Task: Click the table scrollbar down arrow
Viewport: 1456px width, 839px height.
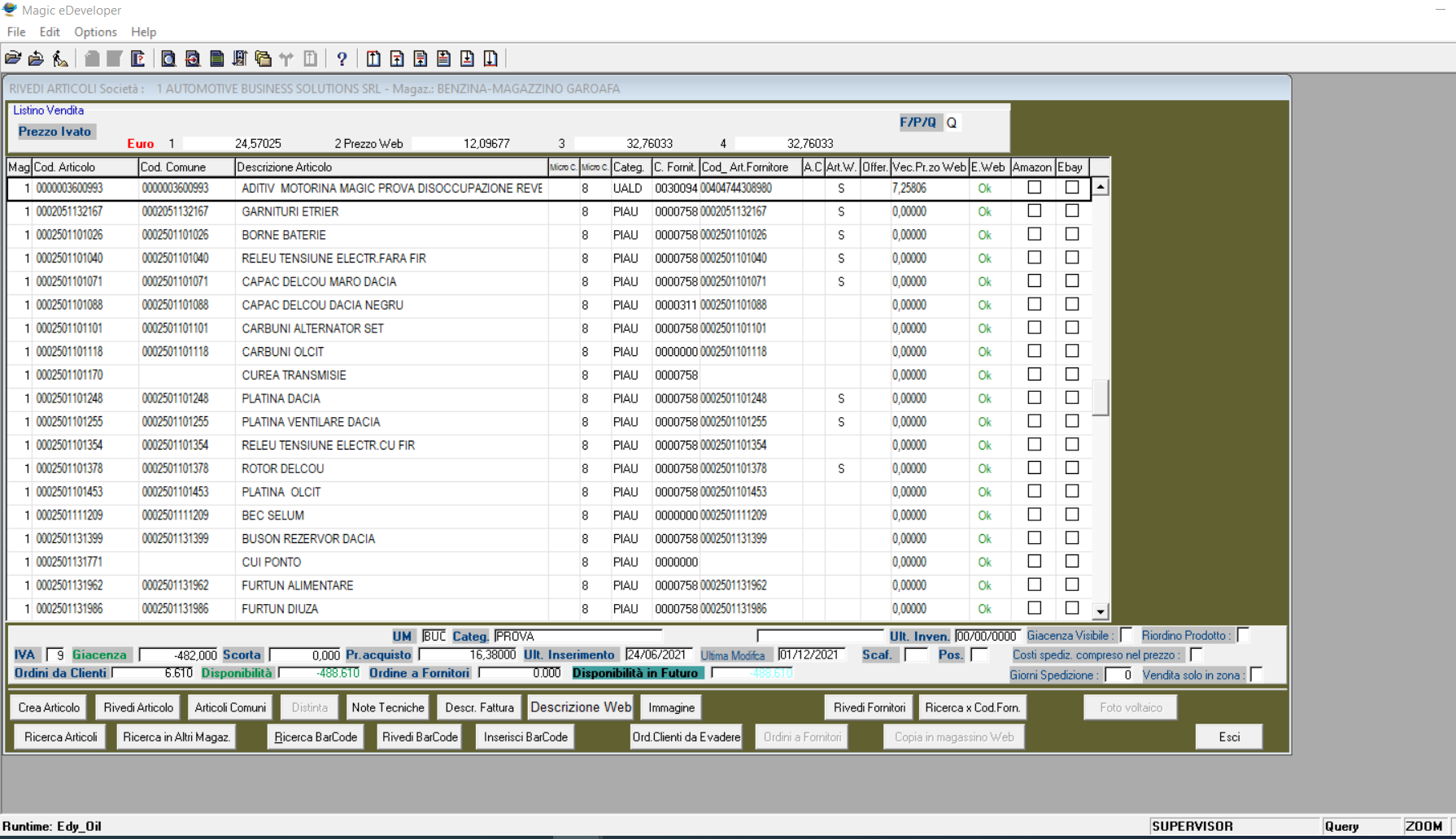Action: 1101,611
